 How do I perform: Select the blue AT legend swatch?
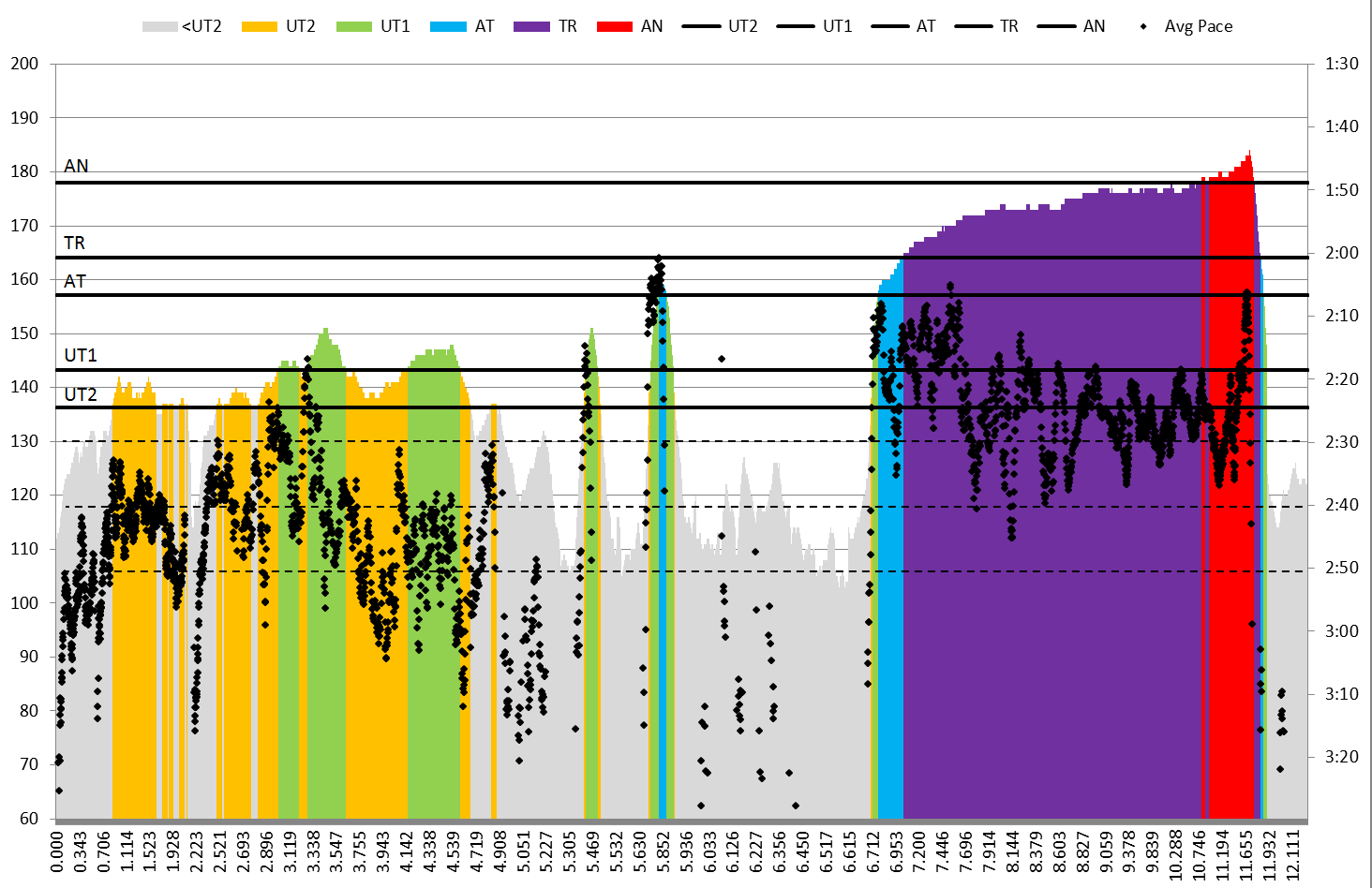point(448,26)
